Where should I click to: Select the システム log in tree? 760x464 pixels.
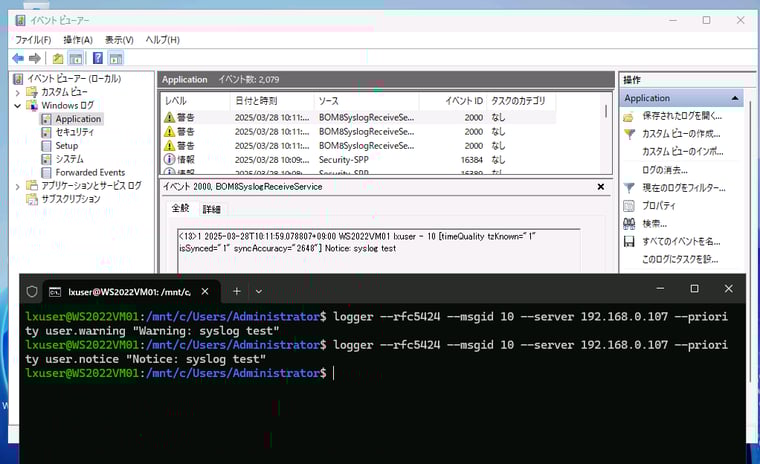pos(69,159)
